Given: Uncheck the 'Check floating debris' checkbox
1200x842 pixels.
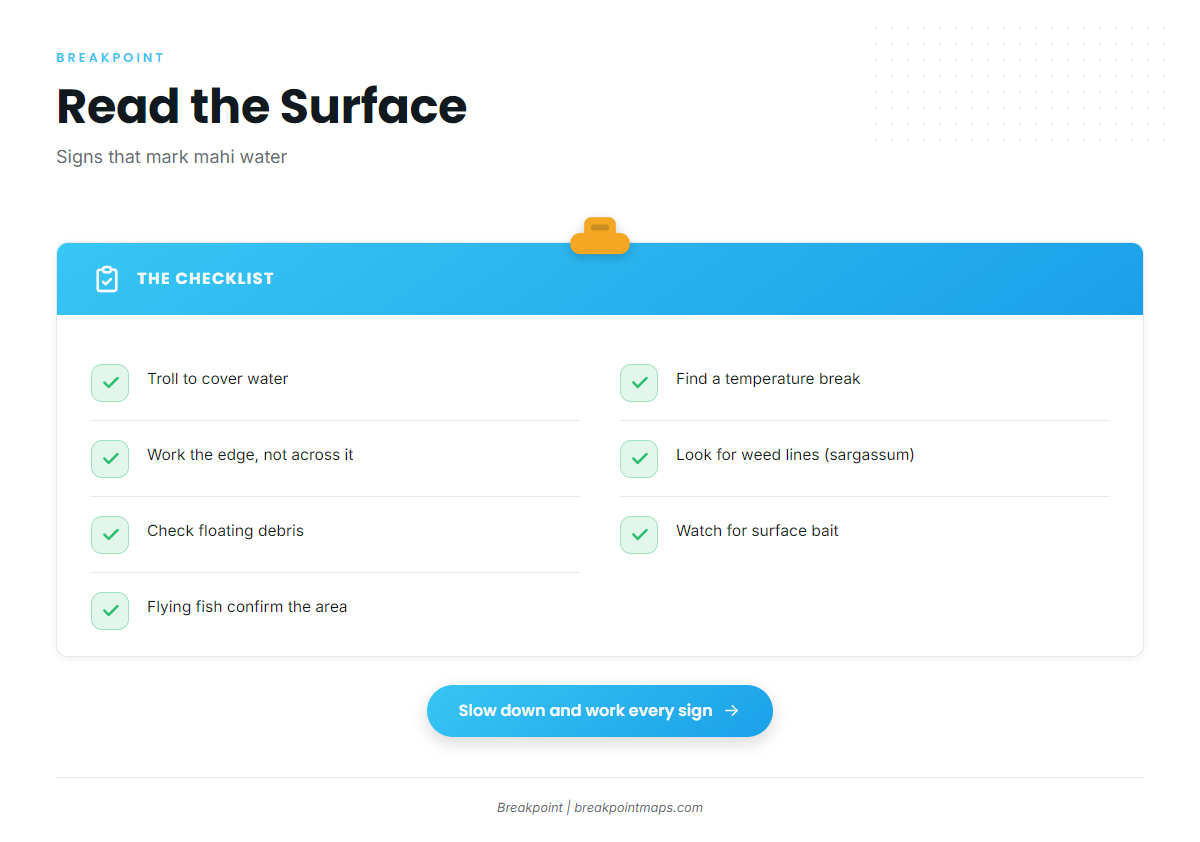Looking at the screenshot, I should tap(110, 535).
